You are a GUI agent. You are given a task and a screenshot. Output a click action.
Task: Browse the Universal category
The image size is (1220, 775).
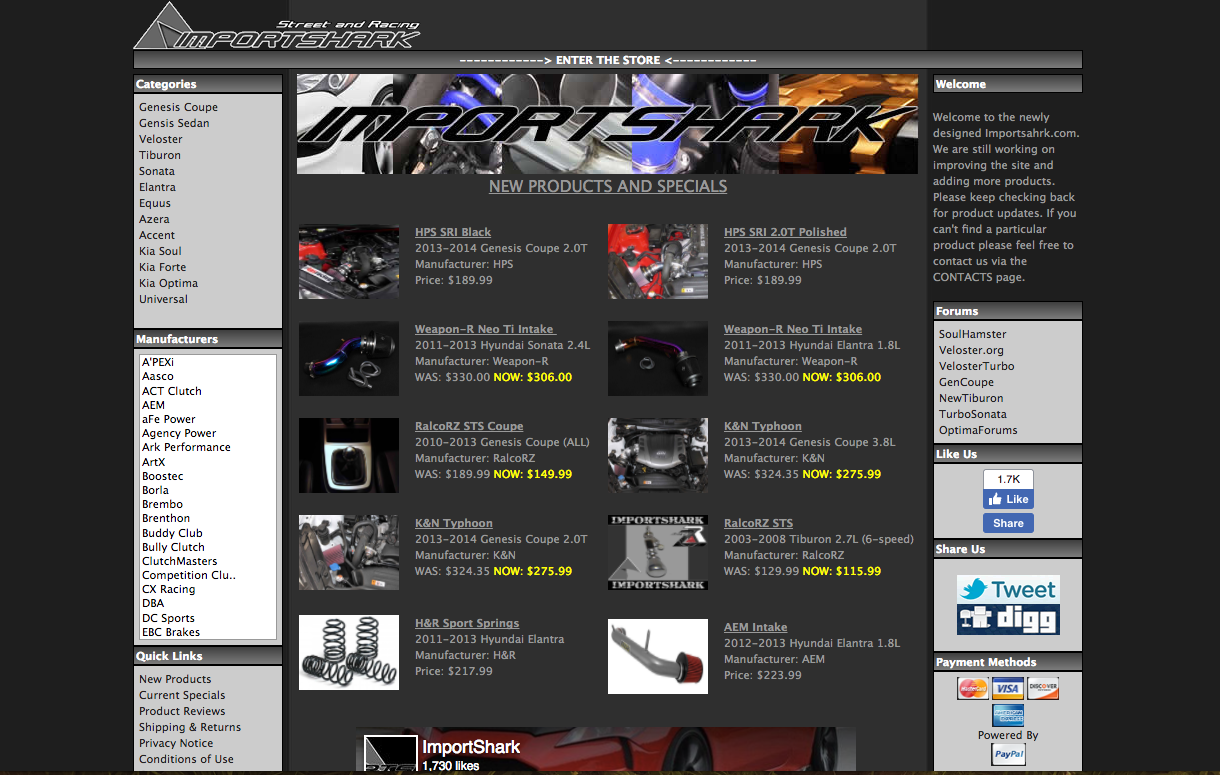coord(163,299)
